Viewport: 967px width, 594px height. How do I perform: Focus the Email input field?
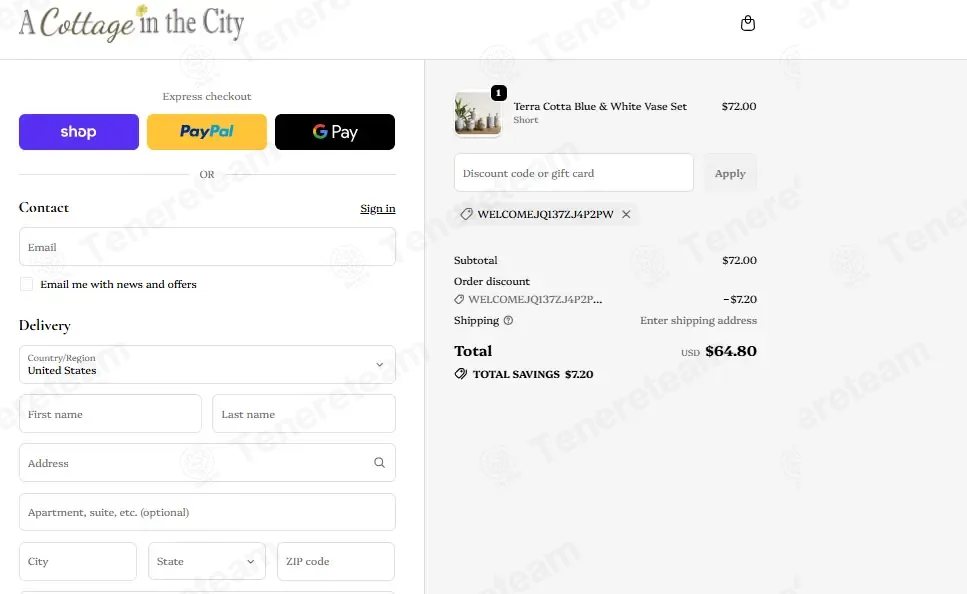tap(207, 247)
